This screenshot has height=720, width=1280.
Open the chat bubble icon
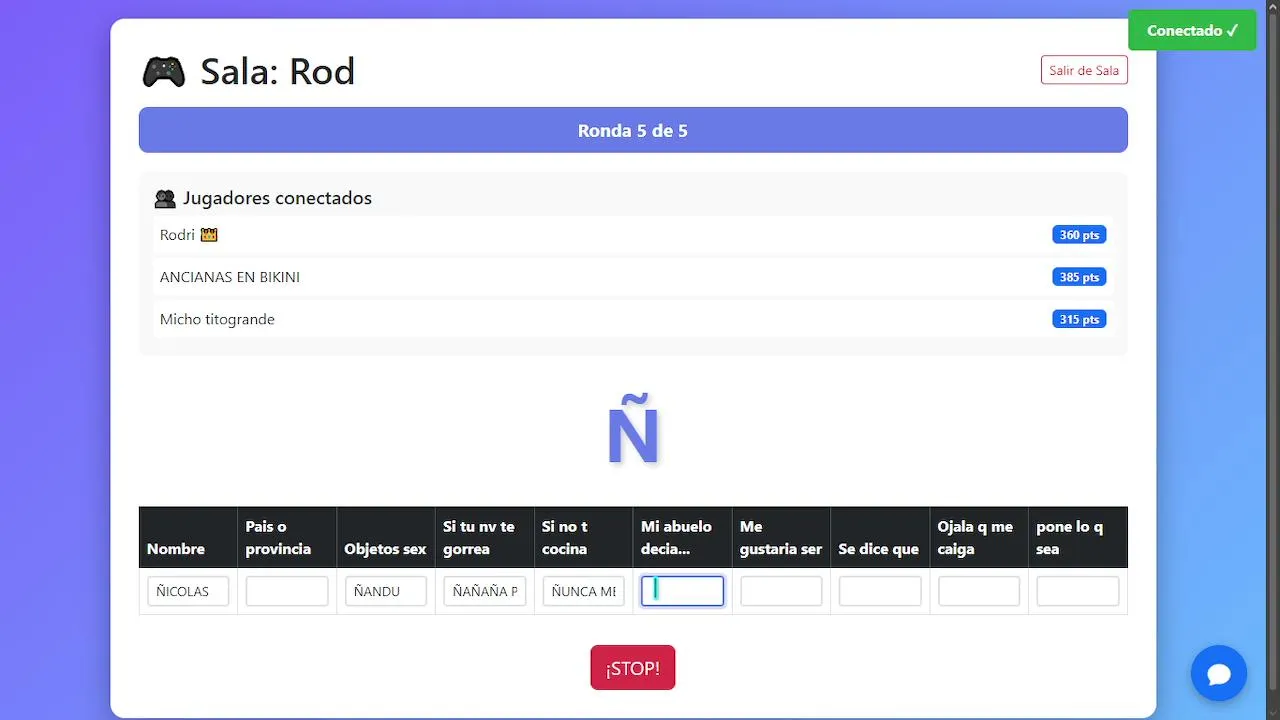tap(1218, 673)
